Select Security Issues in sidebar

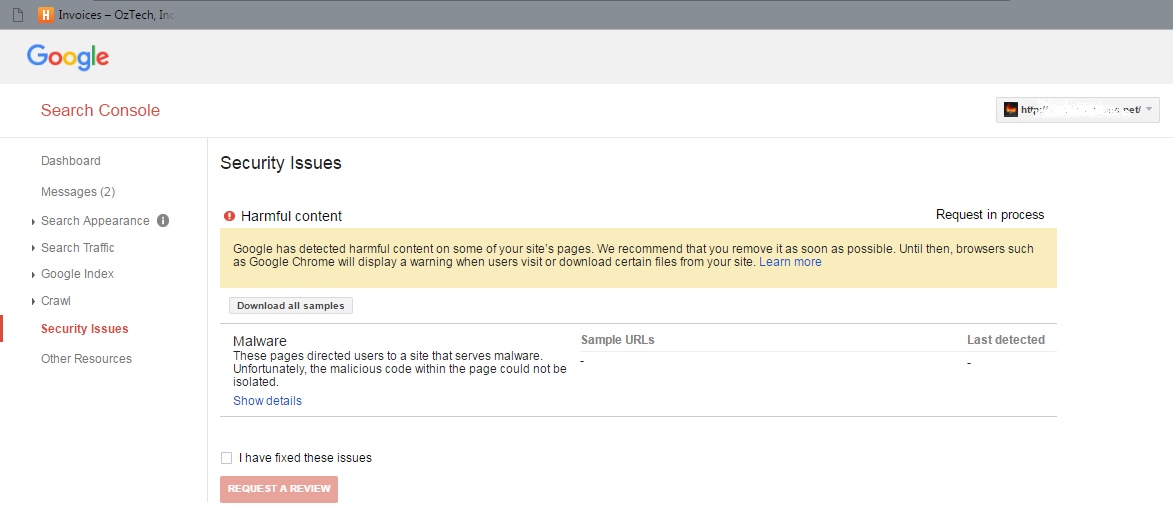point(85,328)
